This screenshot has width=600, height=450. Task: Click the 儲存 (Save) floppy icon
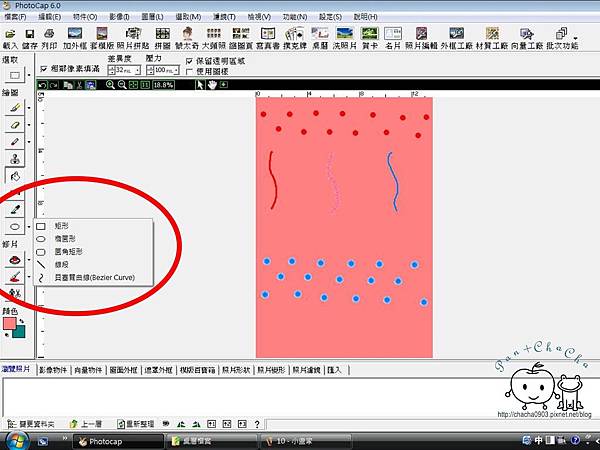coord(29,38)
